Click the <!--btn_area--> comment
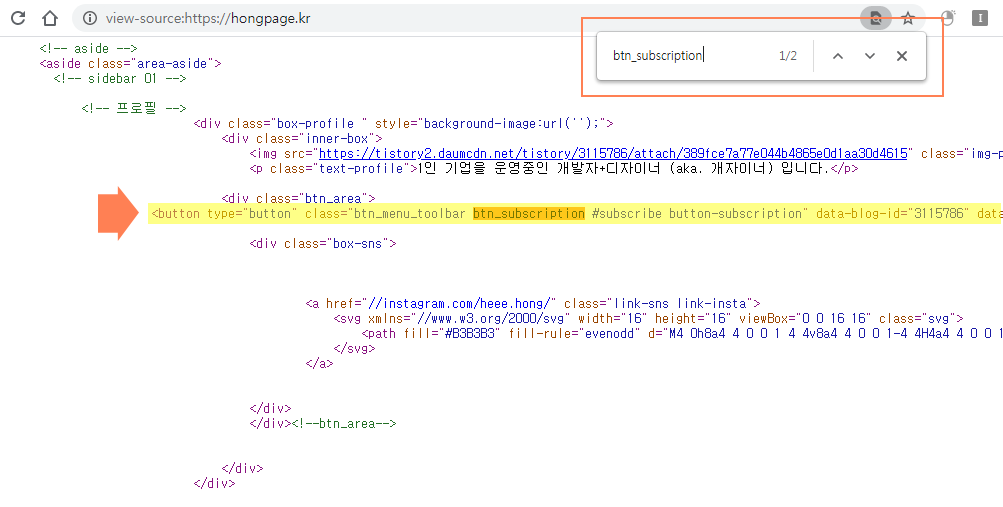Screen dimensions: 1003x507 (344, 423)
